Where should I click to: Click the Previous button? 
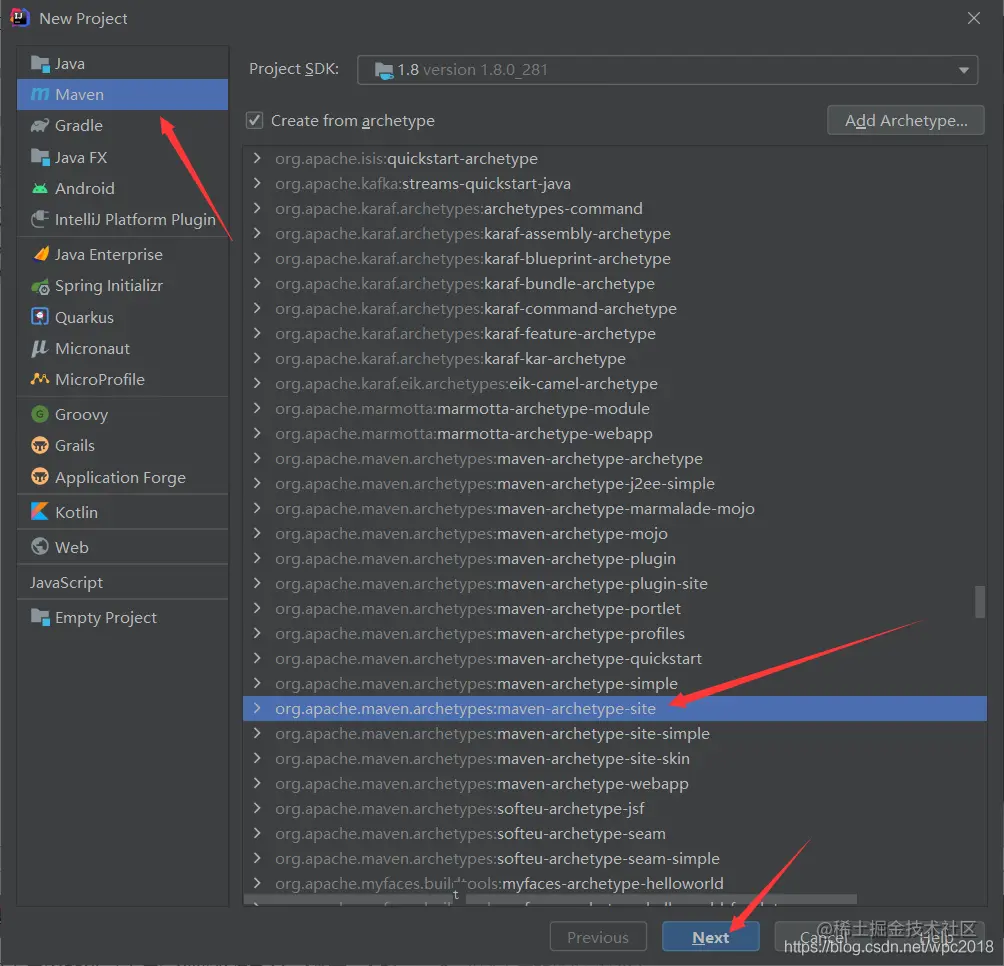(598, 937)
